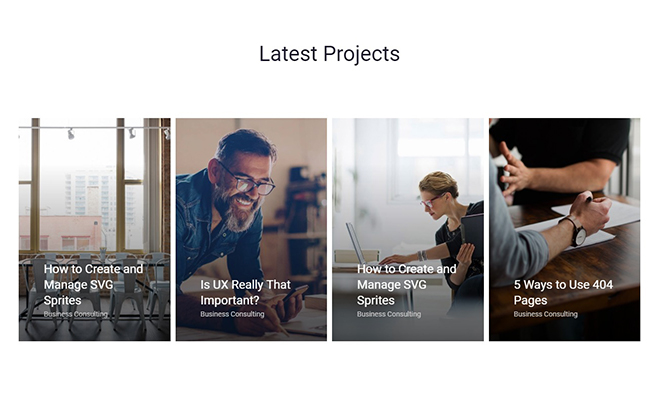This screenshot has height=405, width=660.
Task: Select Business Consulting under Is UX Really That Important?
Action: coord(232,314)
